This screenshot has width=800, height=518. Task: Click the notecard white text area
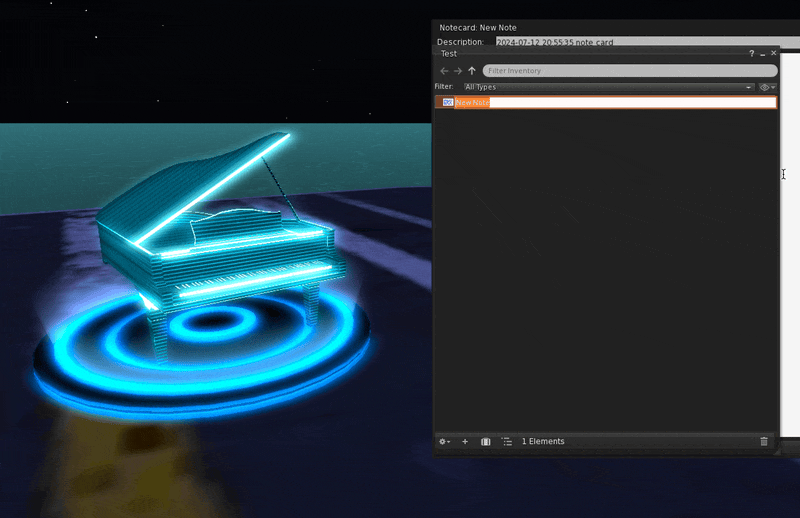pos(790,245)
